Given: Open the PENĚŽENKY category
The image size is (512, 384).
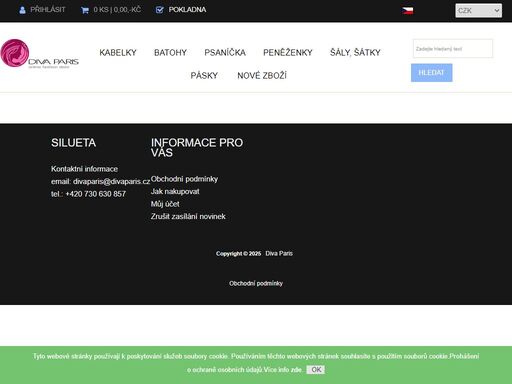Looking at the screenshot, I should 288,53.
